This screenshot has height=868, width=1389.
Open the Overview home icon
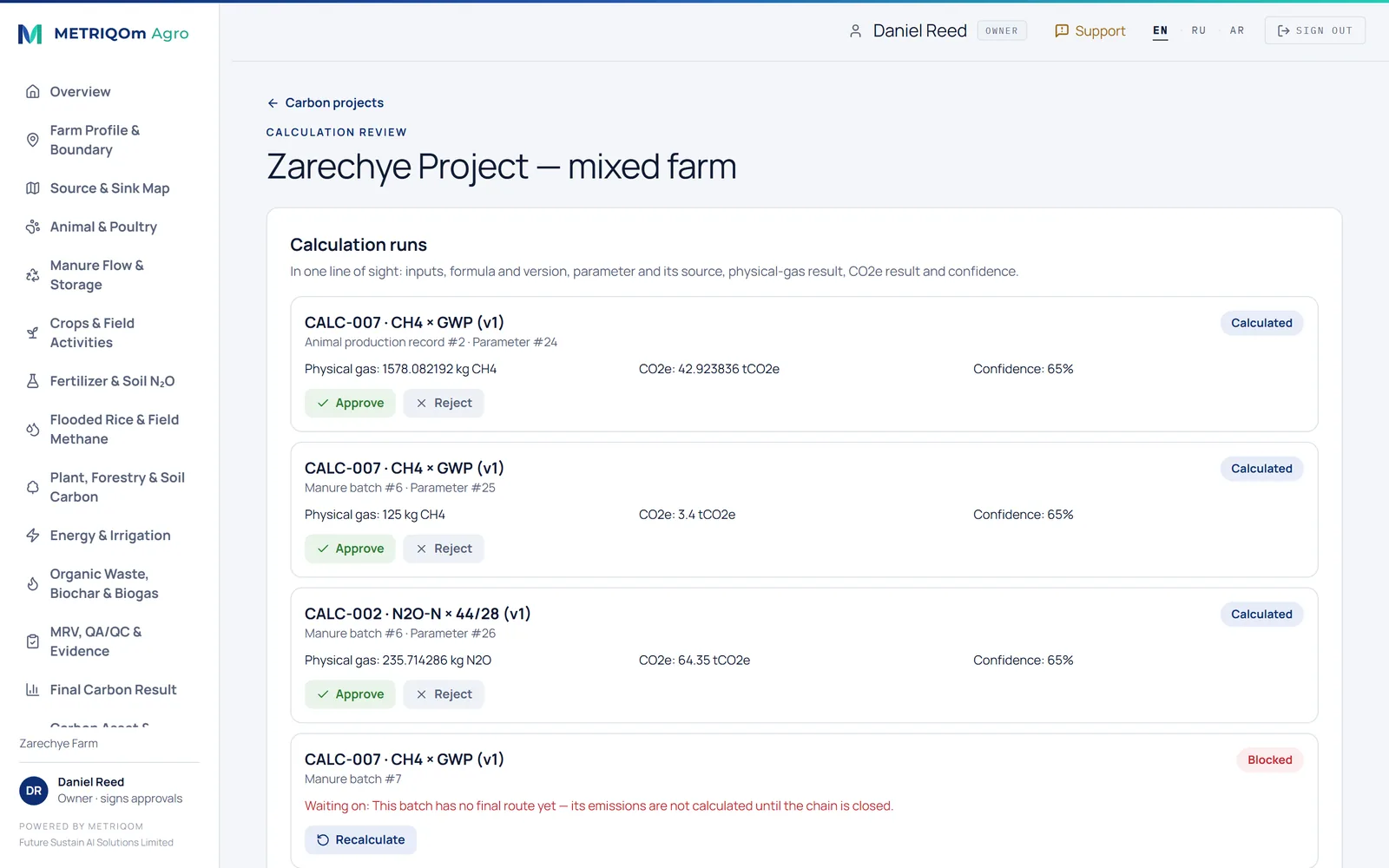[33, 92]
